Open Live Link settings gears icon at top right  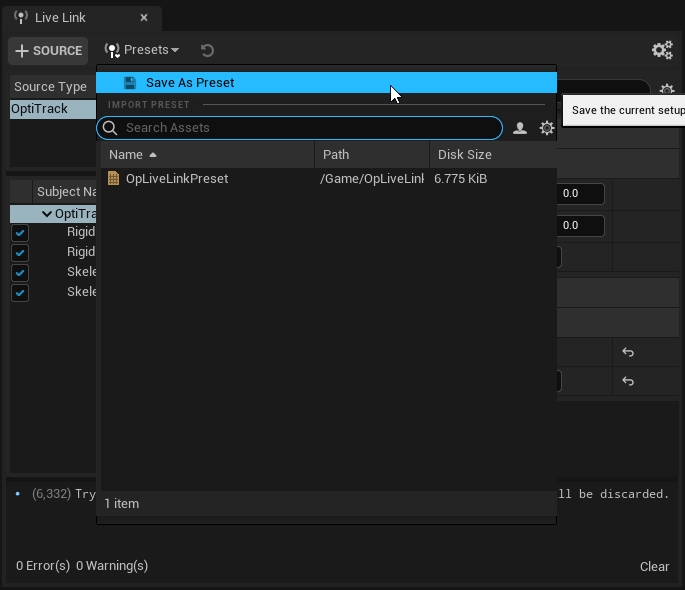(661, 50)
